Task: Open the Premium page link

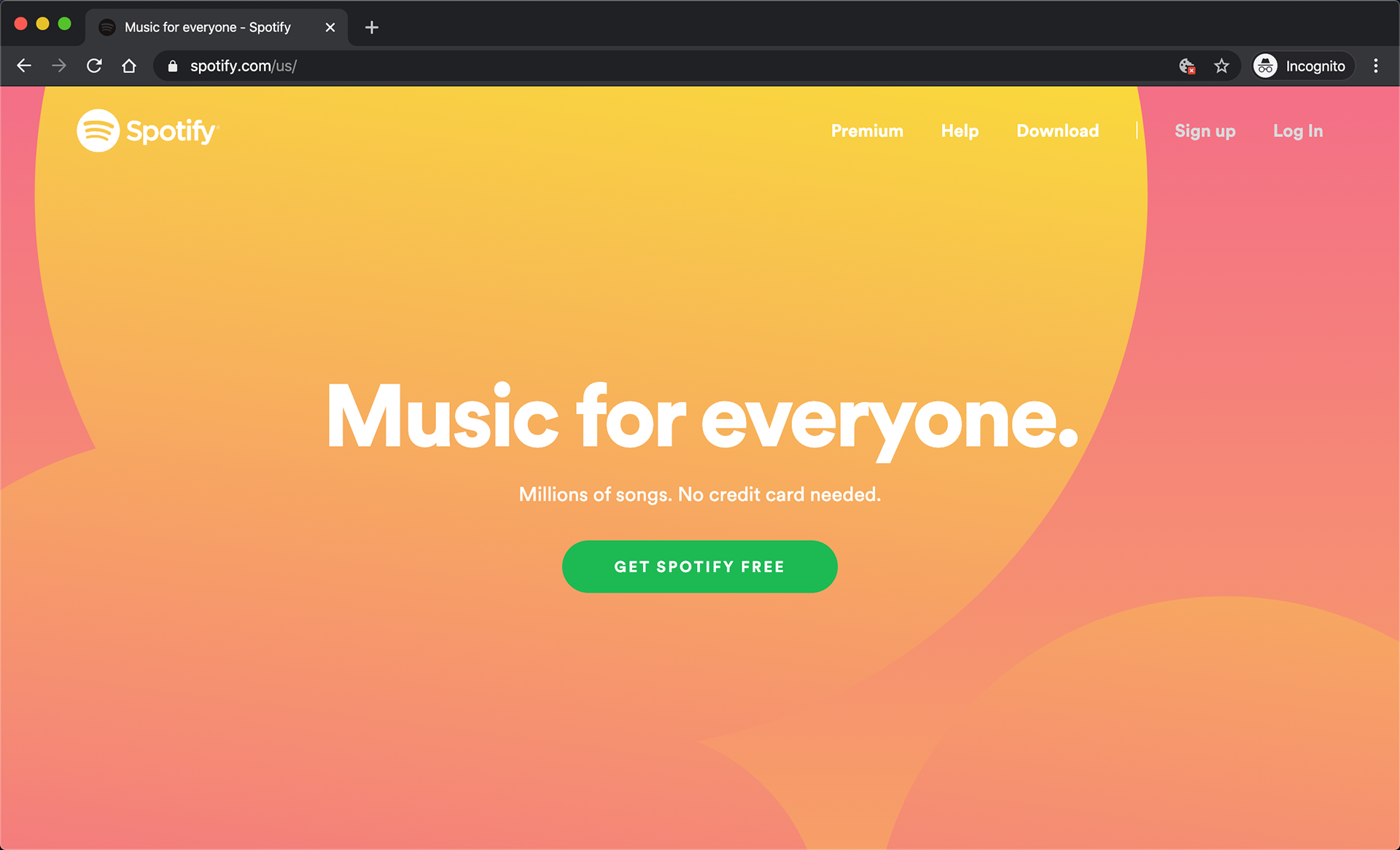Action: pyautogui.click(x=867, y=131)
